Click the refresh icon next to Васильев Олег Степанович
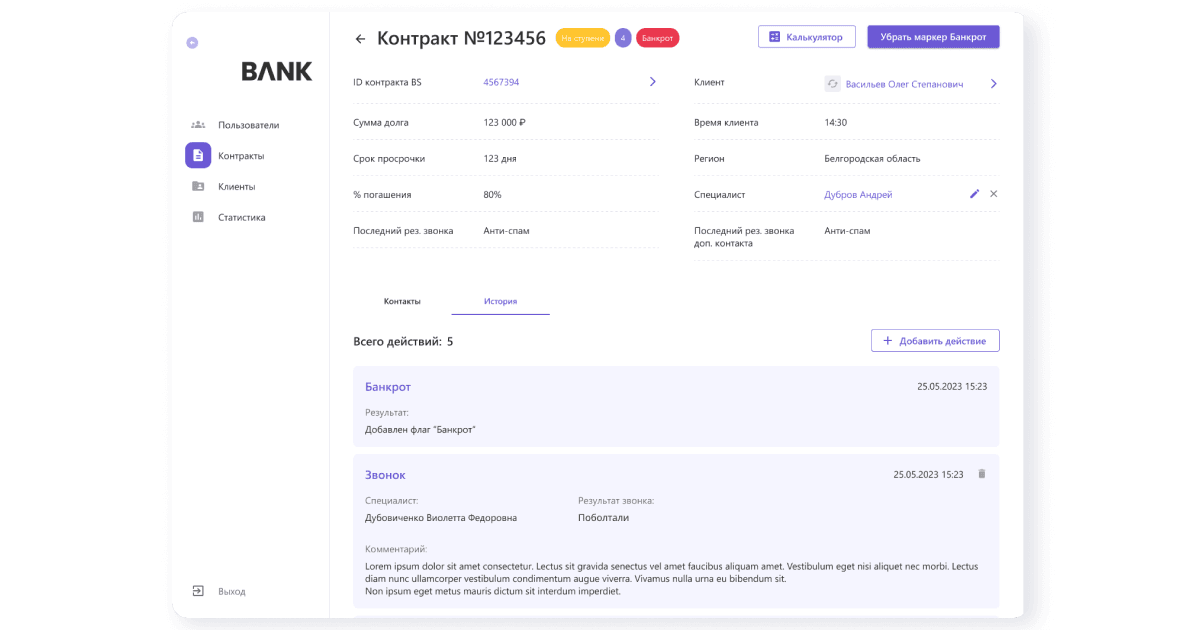 click(x=833, y=84)
